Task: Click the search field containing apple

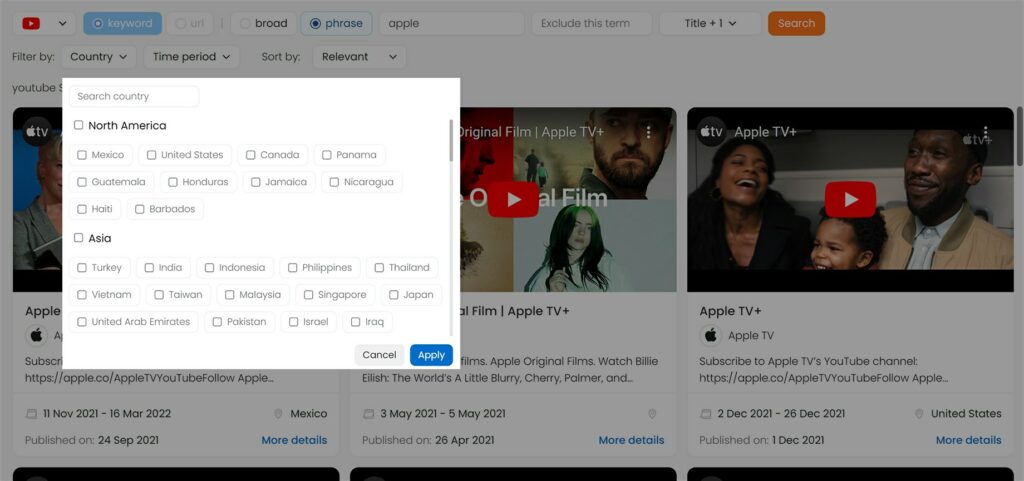Action: [x=452, y=23]
